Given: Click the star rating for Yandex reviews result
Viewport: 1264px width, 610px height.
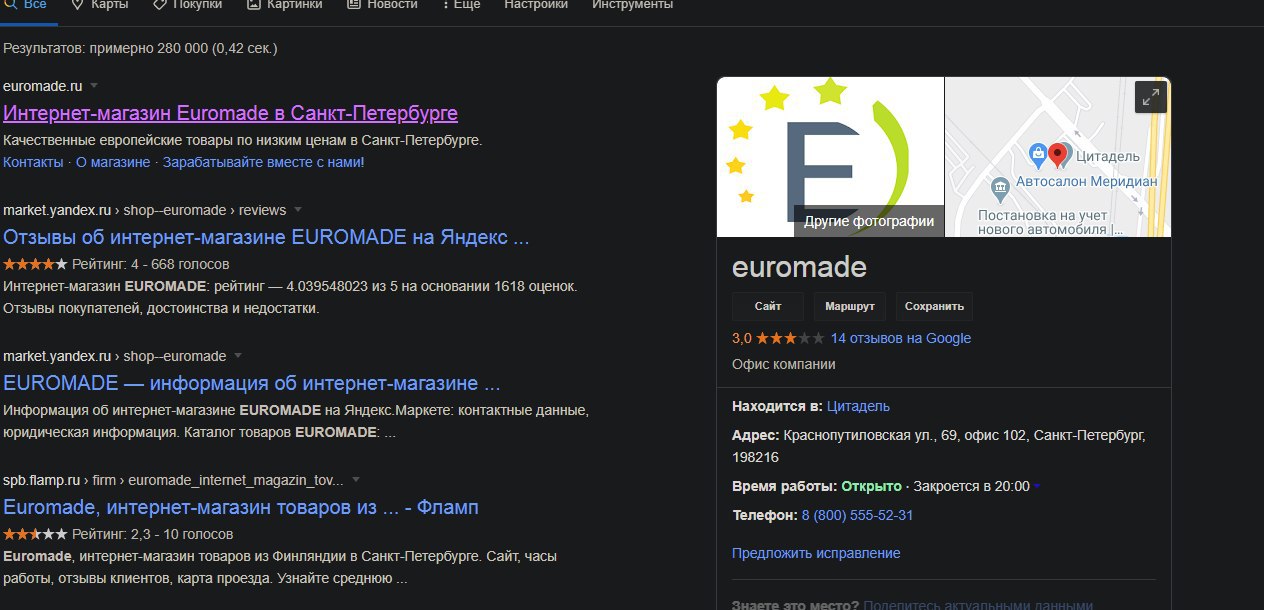Looking at the screenshot, I should (36, 264).
